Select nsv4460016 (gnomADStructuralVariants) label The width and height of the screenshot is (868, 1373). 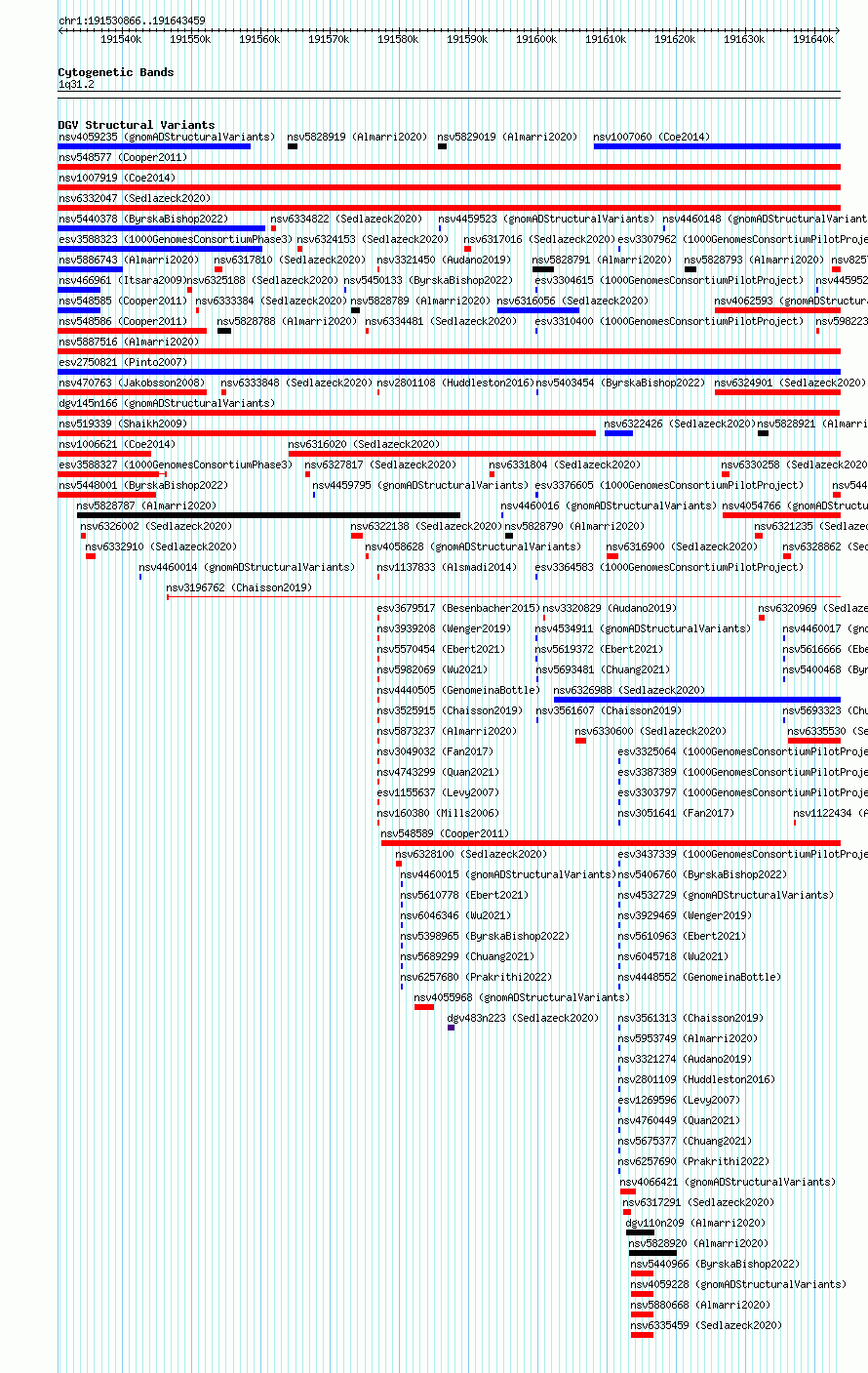[x=610, y=505]
